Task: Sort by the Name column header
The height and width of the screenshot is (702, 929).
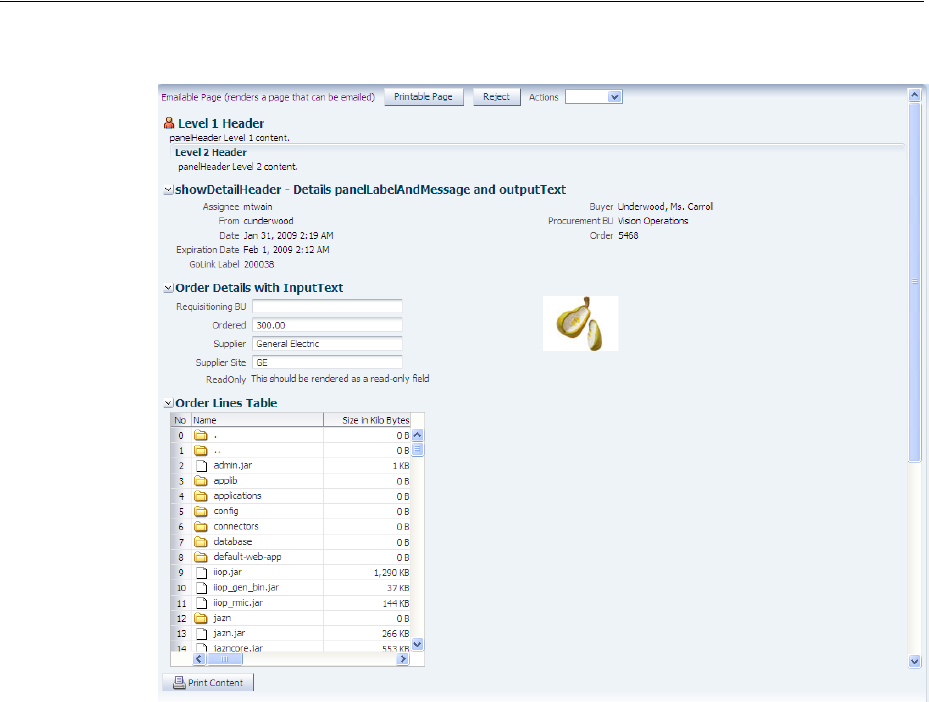Action: [257, 420]
